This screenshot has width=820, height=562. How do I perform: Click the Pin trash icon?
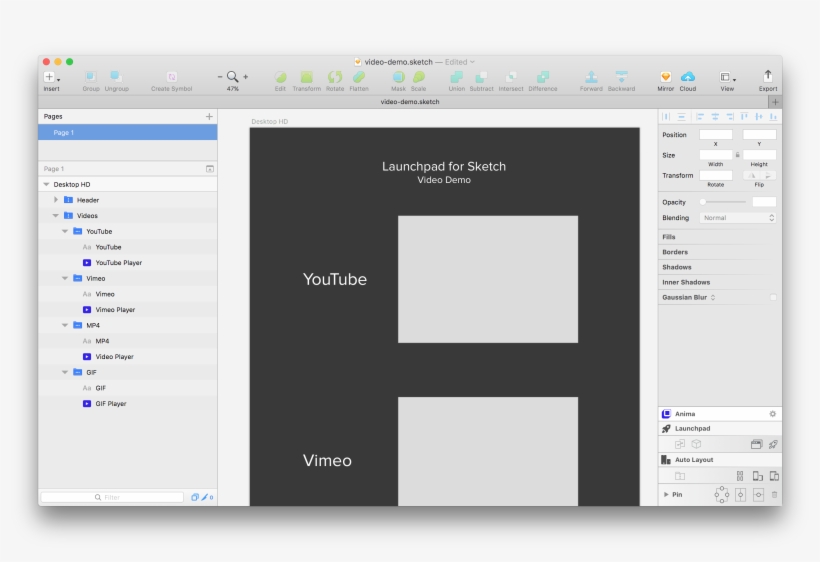[775, 494]
